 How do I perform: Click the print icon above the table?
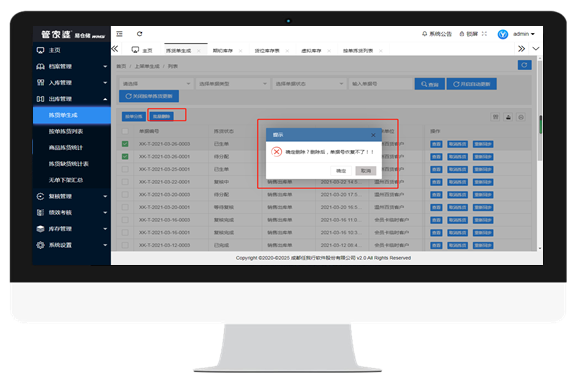click(x=521, y=117)
